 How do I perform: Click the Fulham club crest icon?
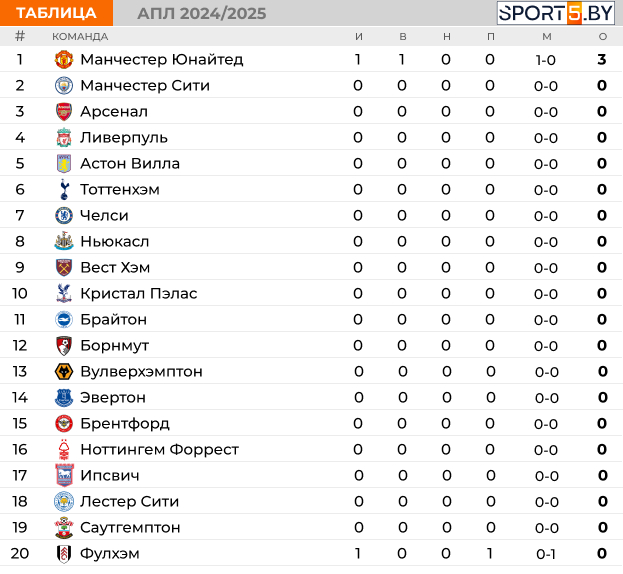point(64,554)
